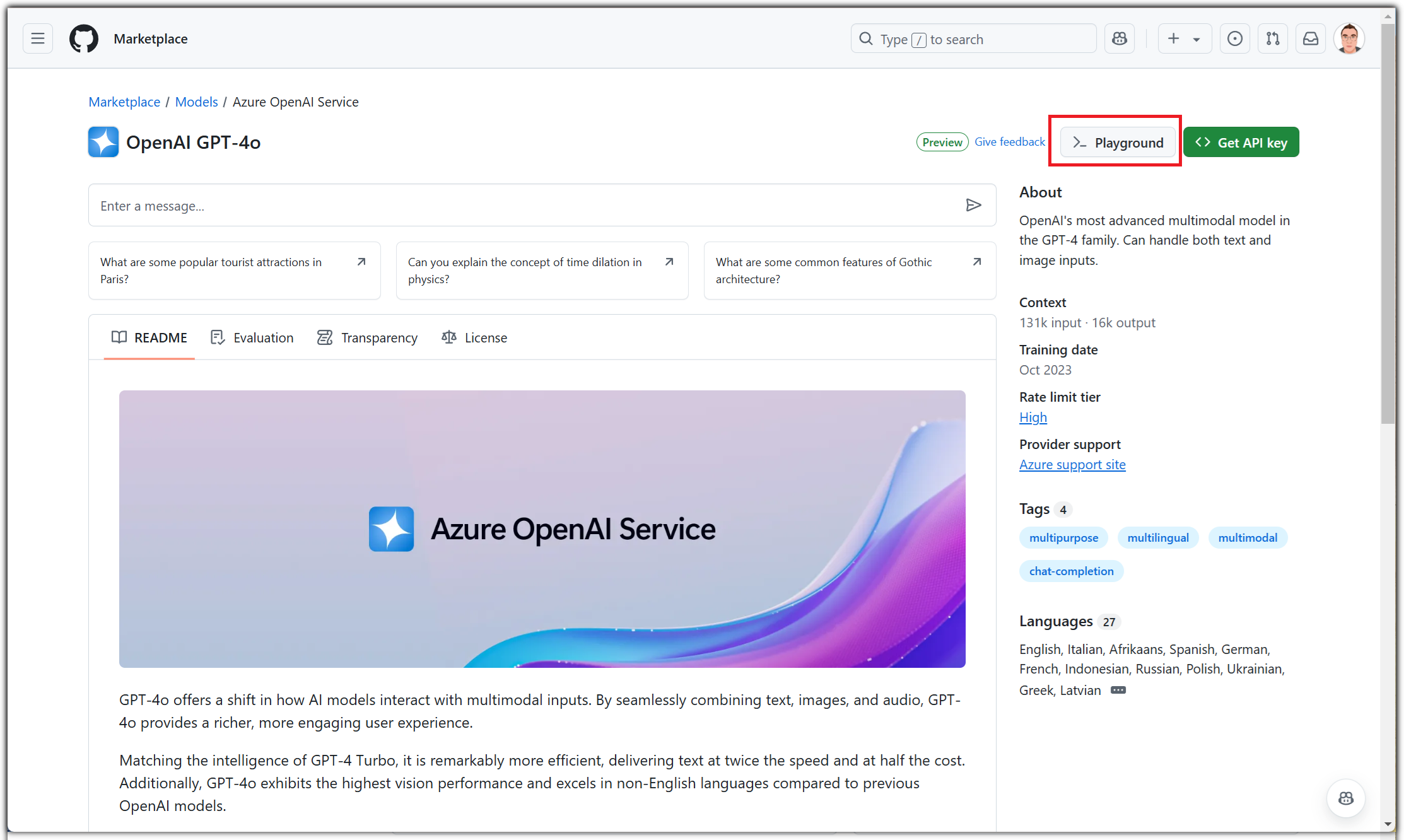The height and width of the screenshot is (840, 1404).
Task: Open the Notifications inbox icon
Action: [x=1310, y=38]
